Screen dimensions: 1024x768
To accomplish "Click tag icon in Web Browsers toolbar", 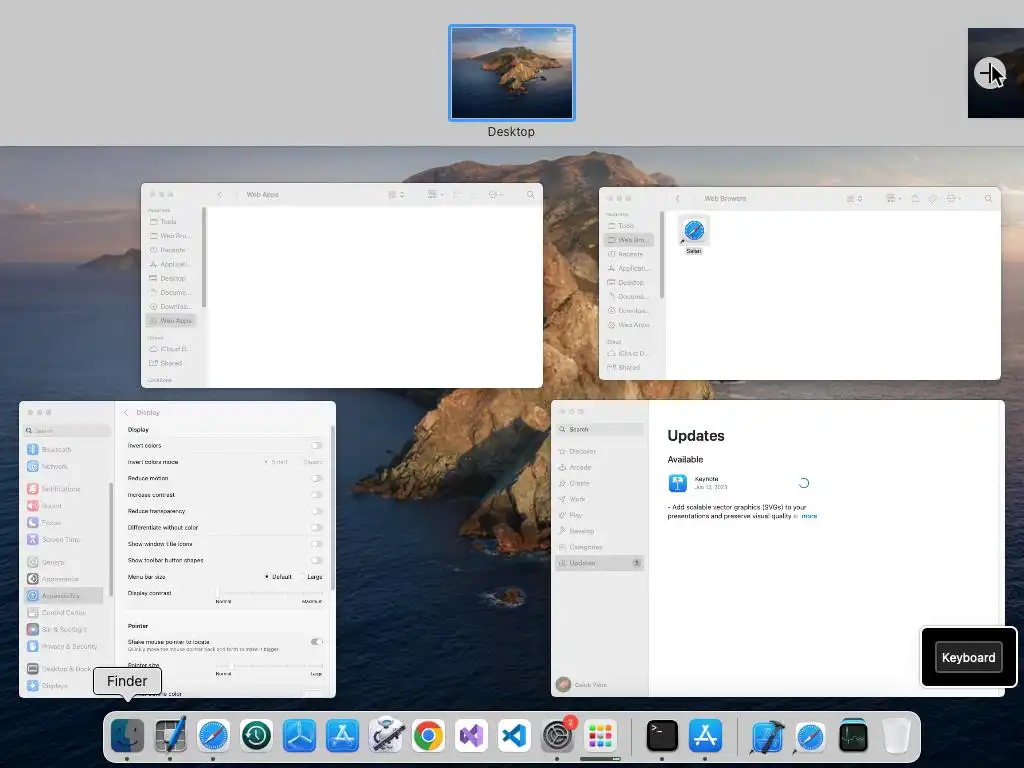I will click(933, 199).
